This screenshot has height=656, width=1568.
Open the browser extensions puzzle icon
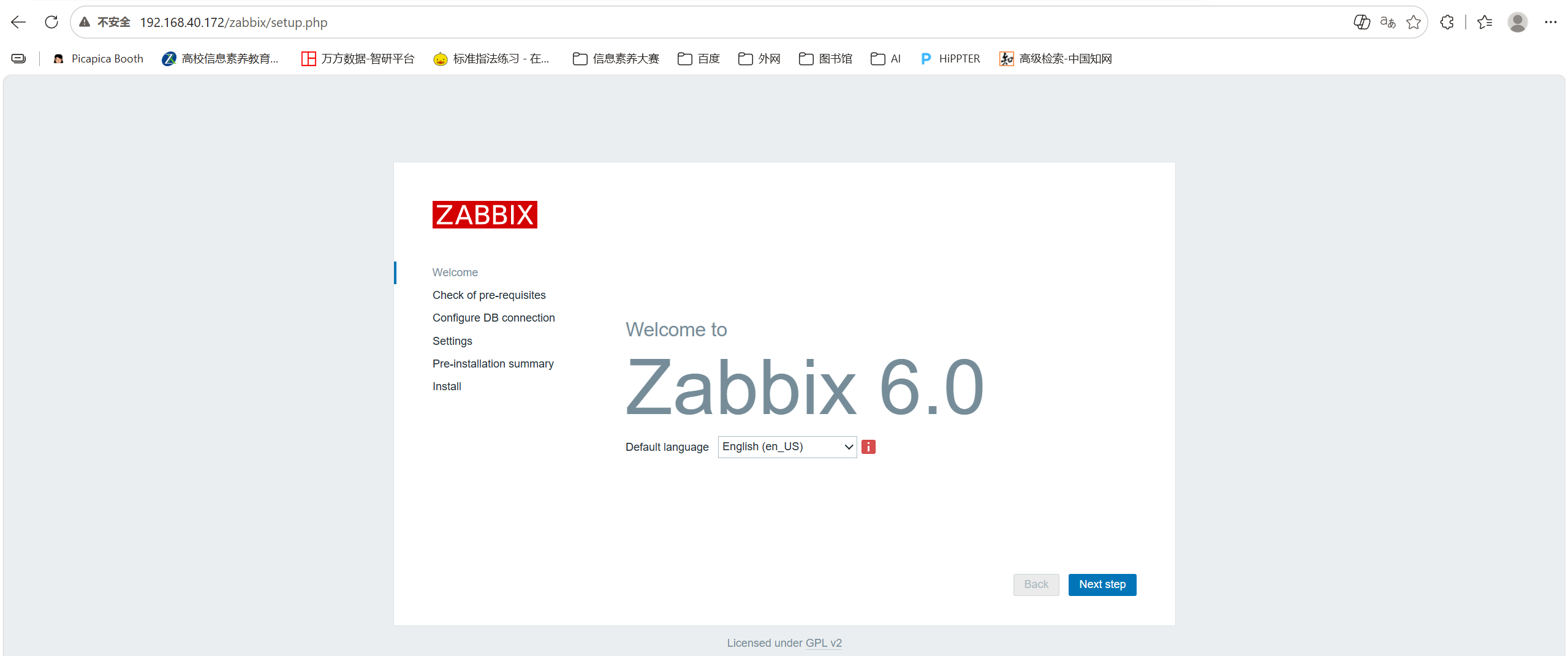(x=1447, y=23)
